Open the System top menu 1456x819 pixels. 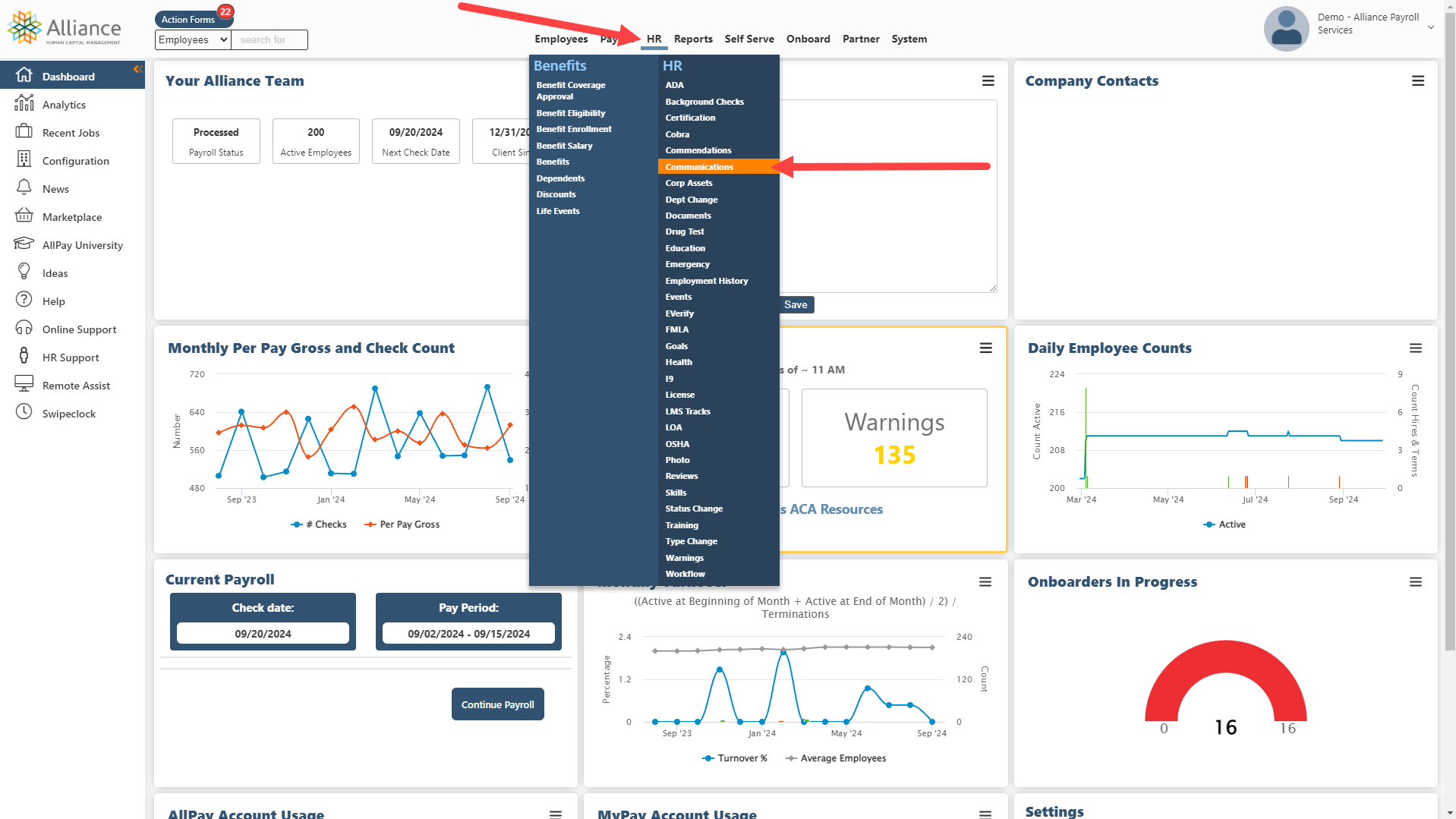coord(909,39)
